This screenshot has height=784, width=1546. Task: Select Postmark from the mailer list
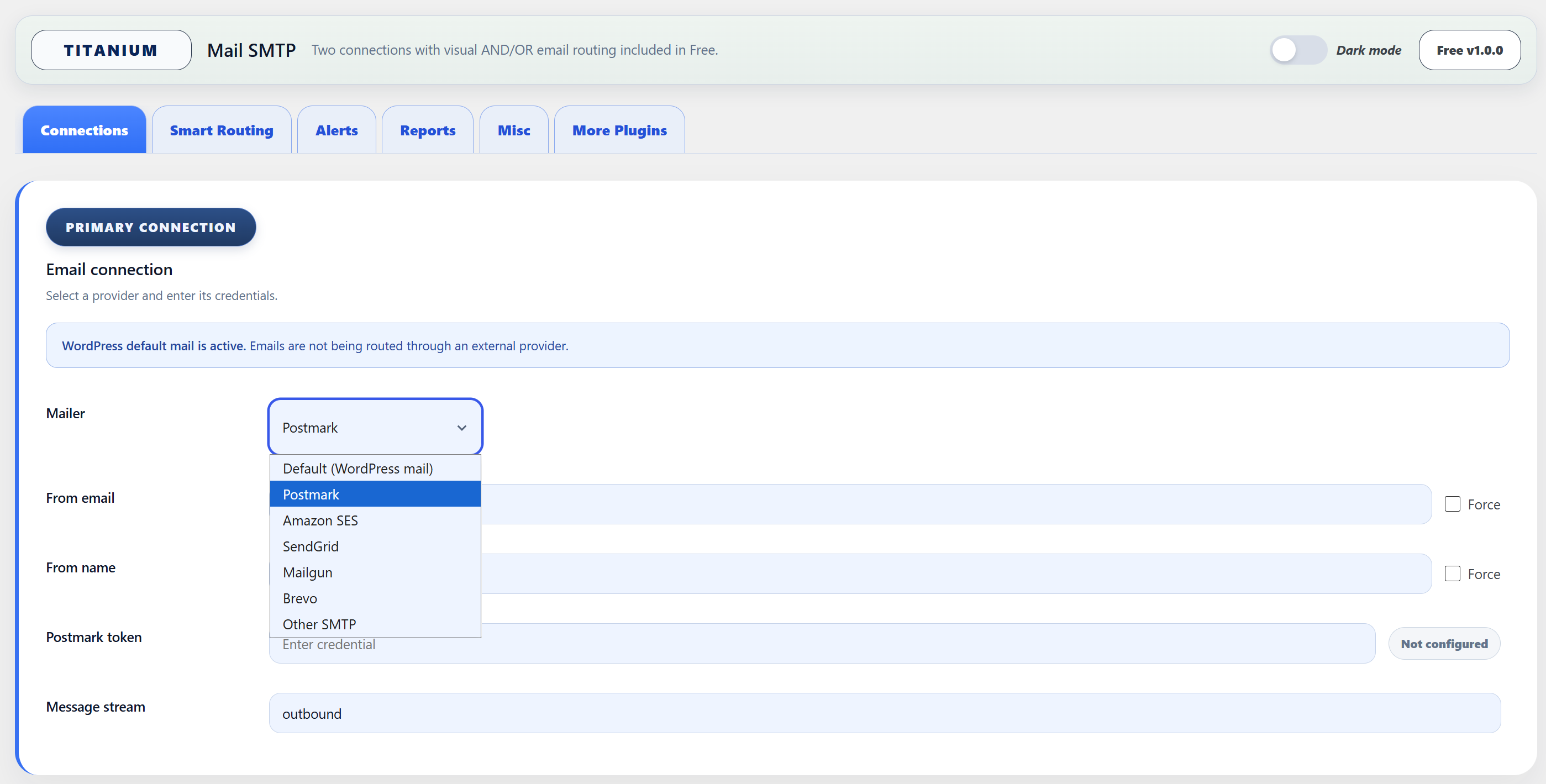375,494
